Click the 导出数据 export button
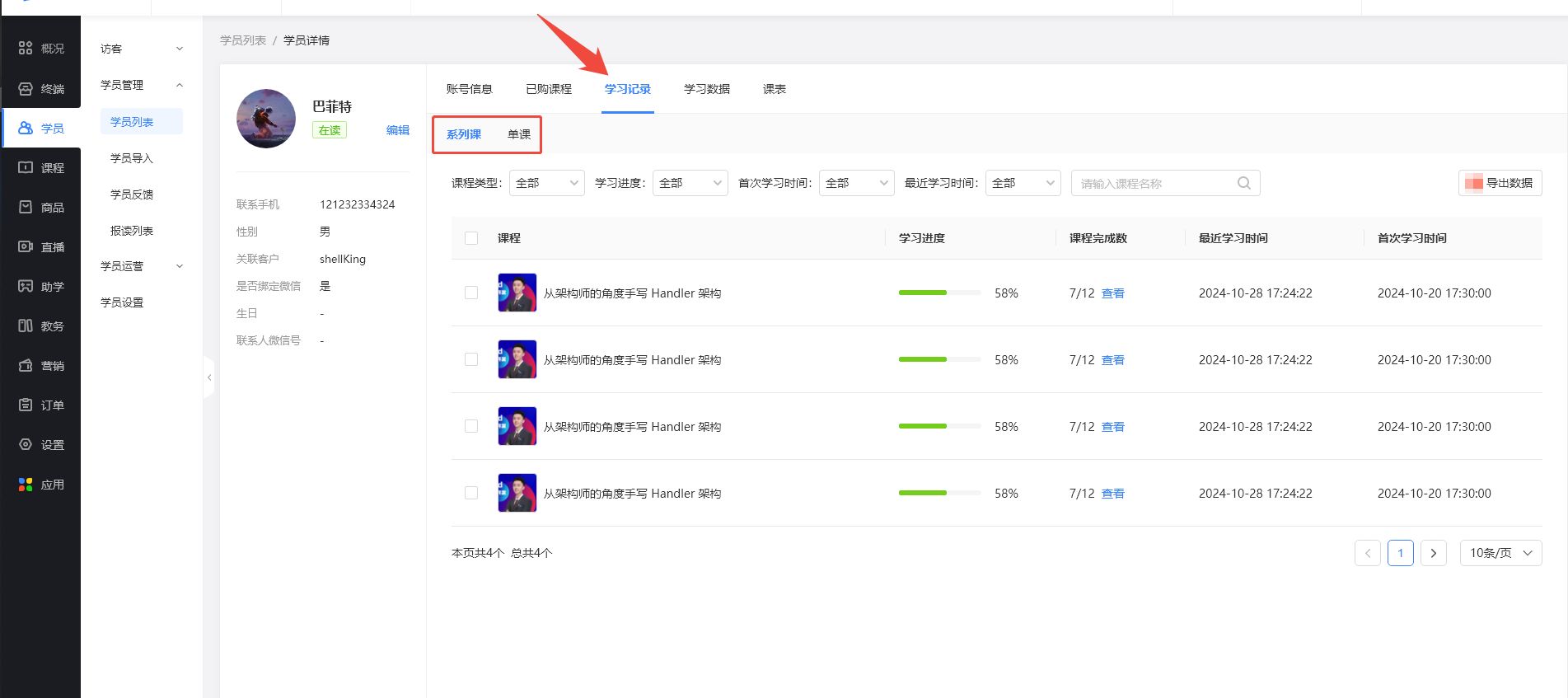This screenshot has width=1568, height=698. click(1500, 183)
